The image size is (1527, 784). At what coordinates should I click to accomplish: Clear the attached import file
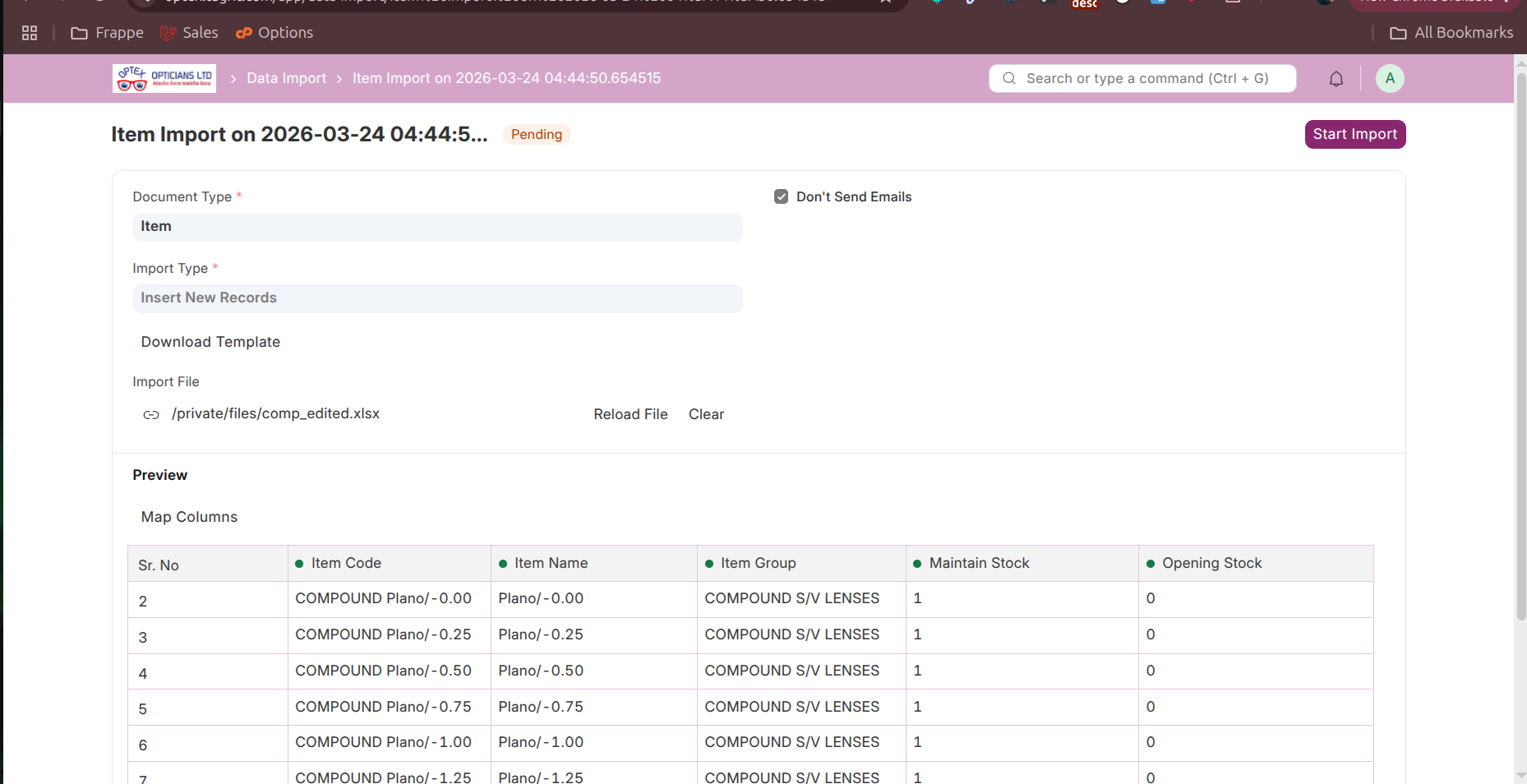tap(706, 414)
